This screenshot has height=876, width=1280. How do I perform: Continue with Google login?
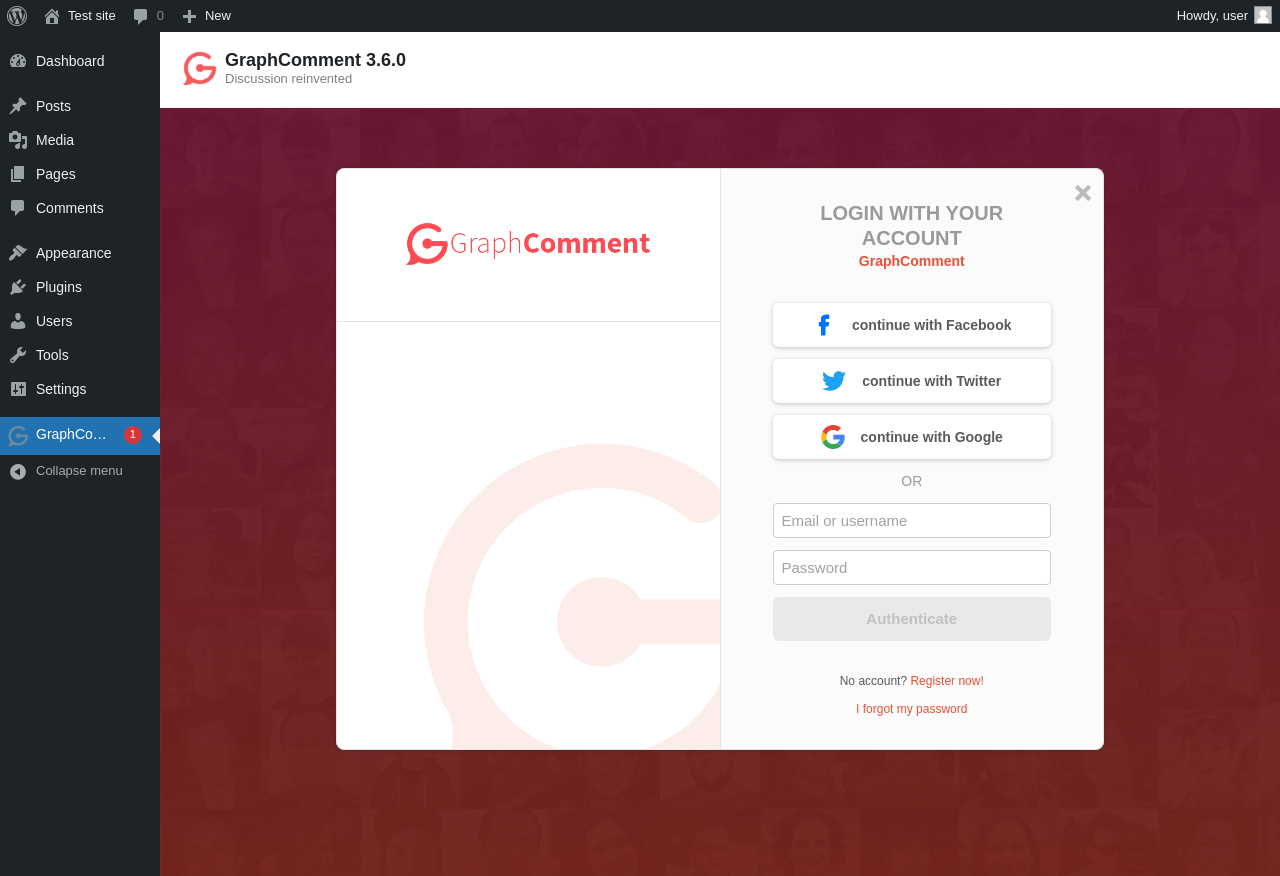coord(912,437)
